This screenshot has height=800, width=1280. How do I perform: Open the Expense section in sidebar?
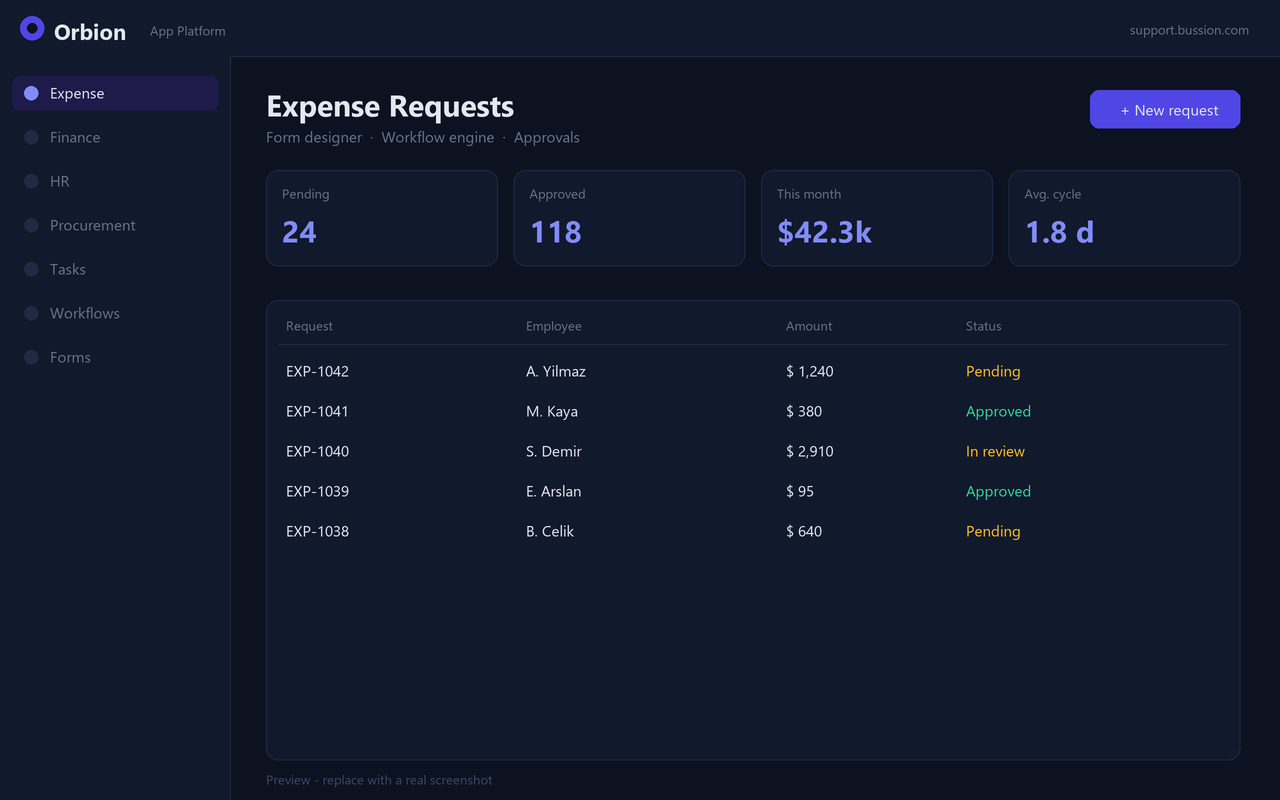(x=115, y=93)
